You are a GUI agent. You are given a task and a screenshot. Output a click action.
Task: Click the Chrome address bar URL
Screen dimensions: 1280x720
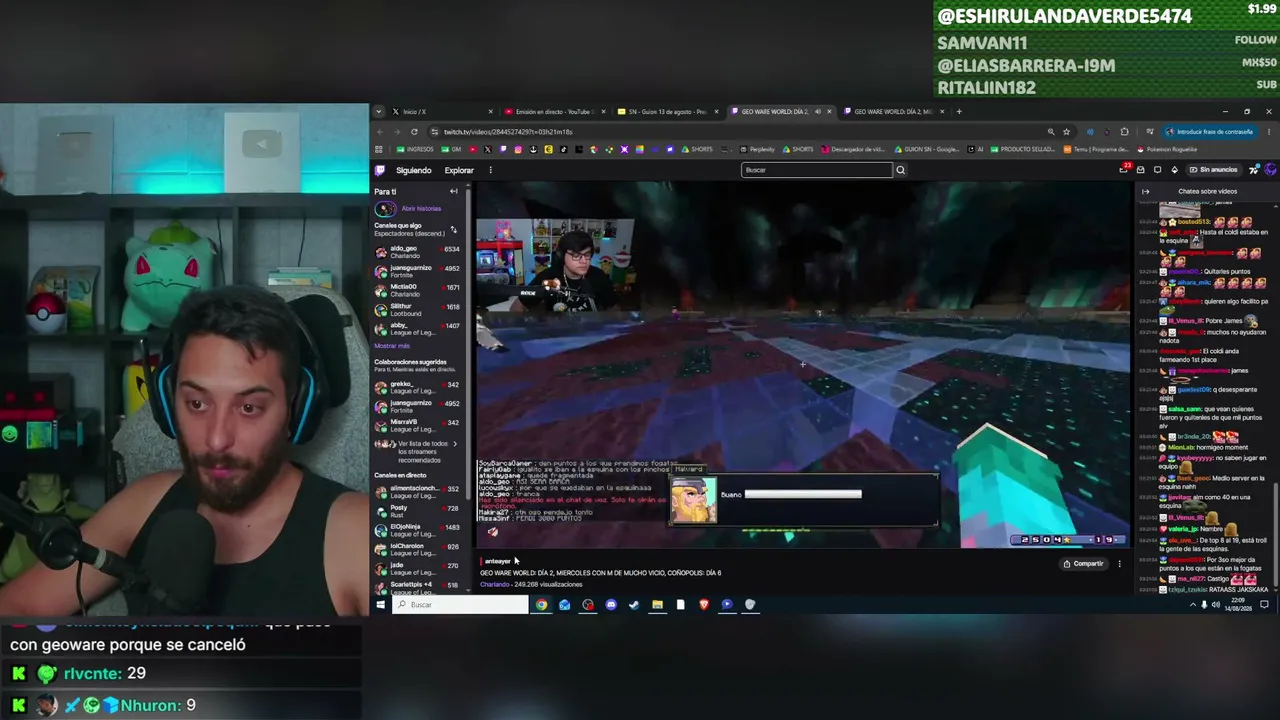tap(508, 132)
